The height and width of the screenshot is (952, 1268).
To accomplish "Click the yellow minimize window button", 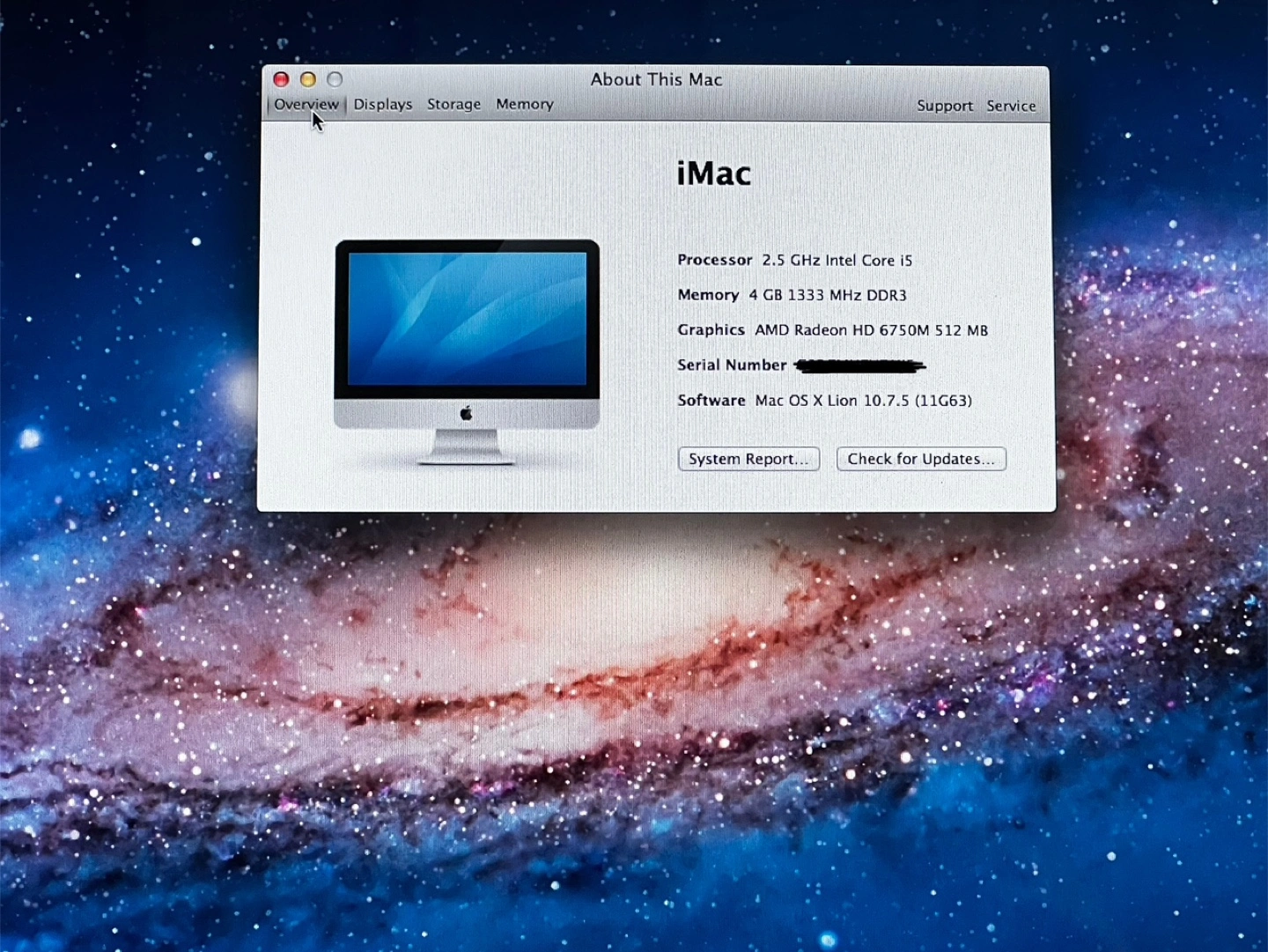I will click(308, 79).
